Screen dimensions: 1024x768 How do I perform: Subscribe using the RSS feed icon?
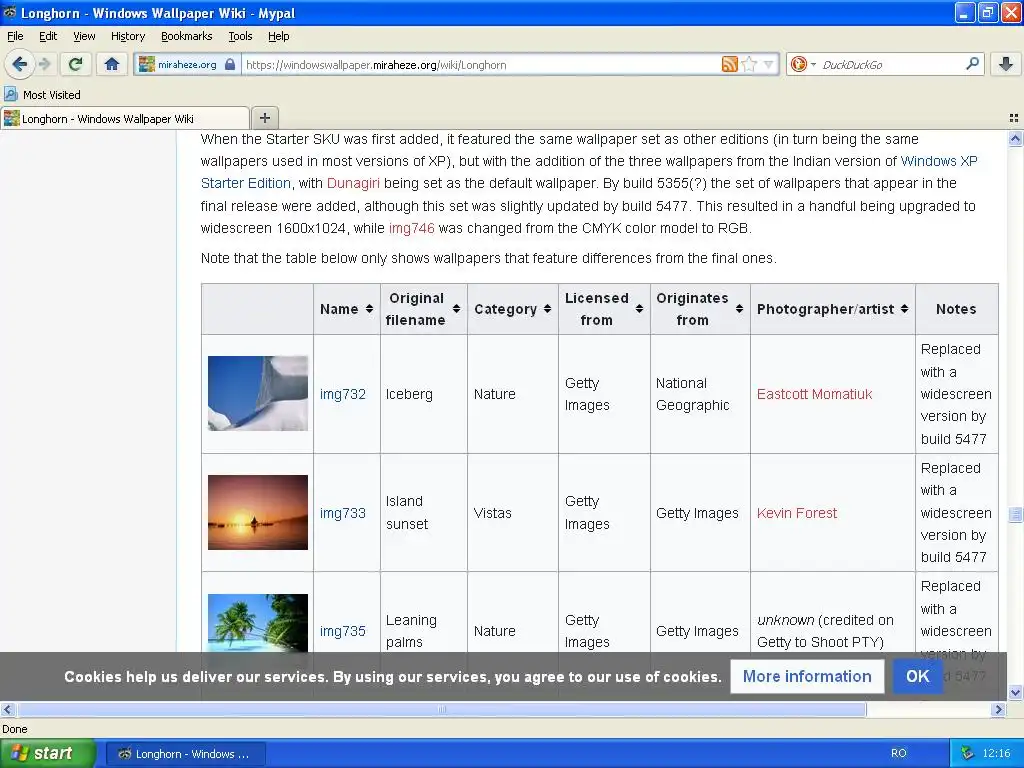(x=729, y=64)
